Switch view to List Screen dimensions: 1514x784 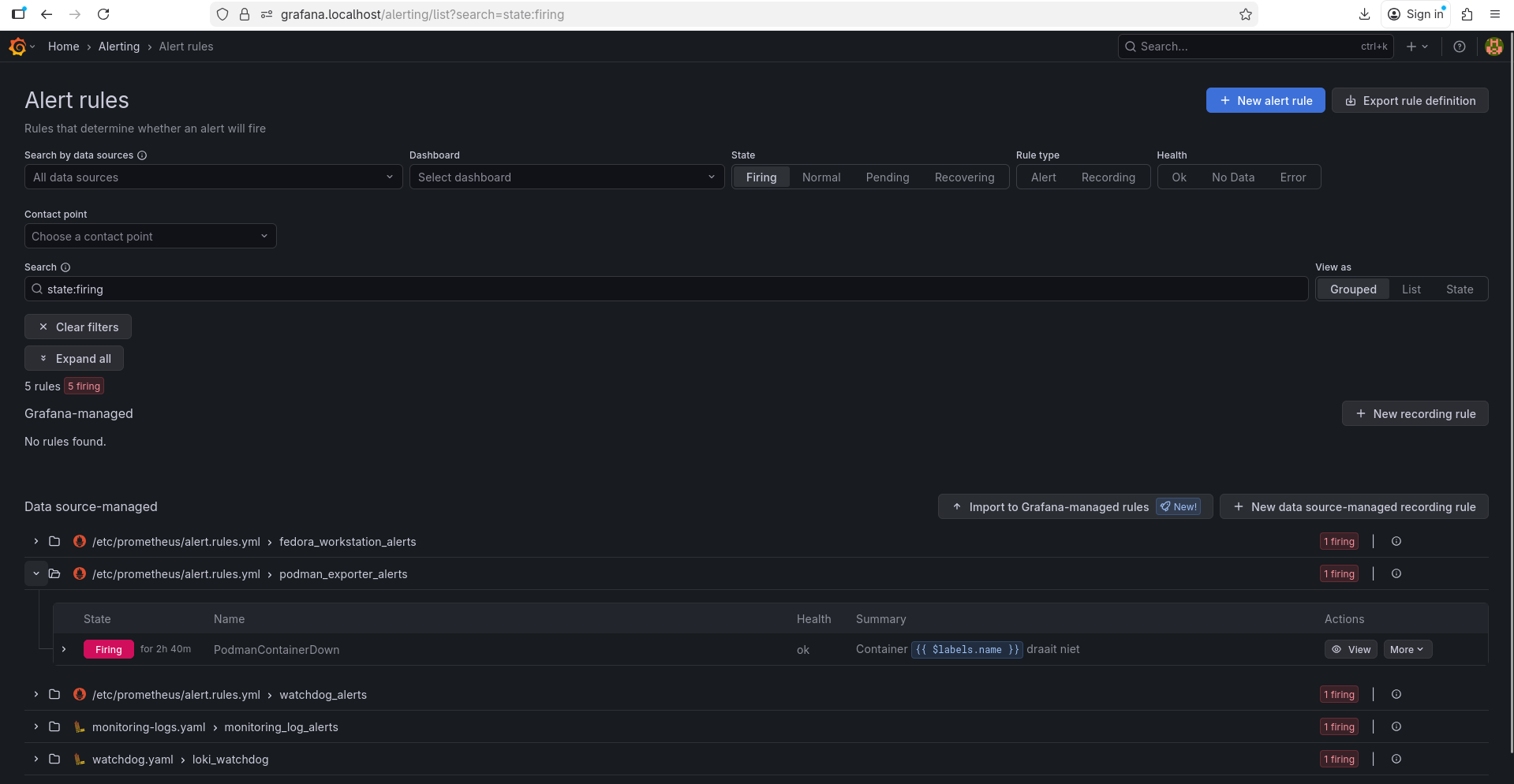[1411, 289]
